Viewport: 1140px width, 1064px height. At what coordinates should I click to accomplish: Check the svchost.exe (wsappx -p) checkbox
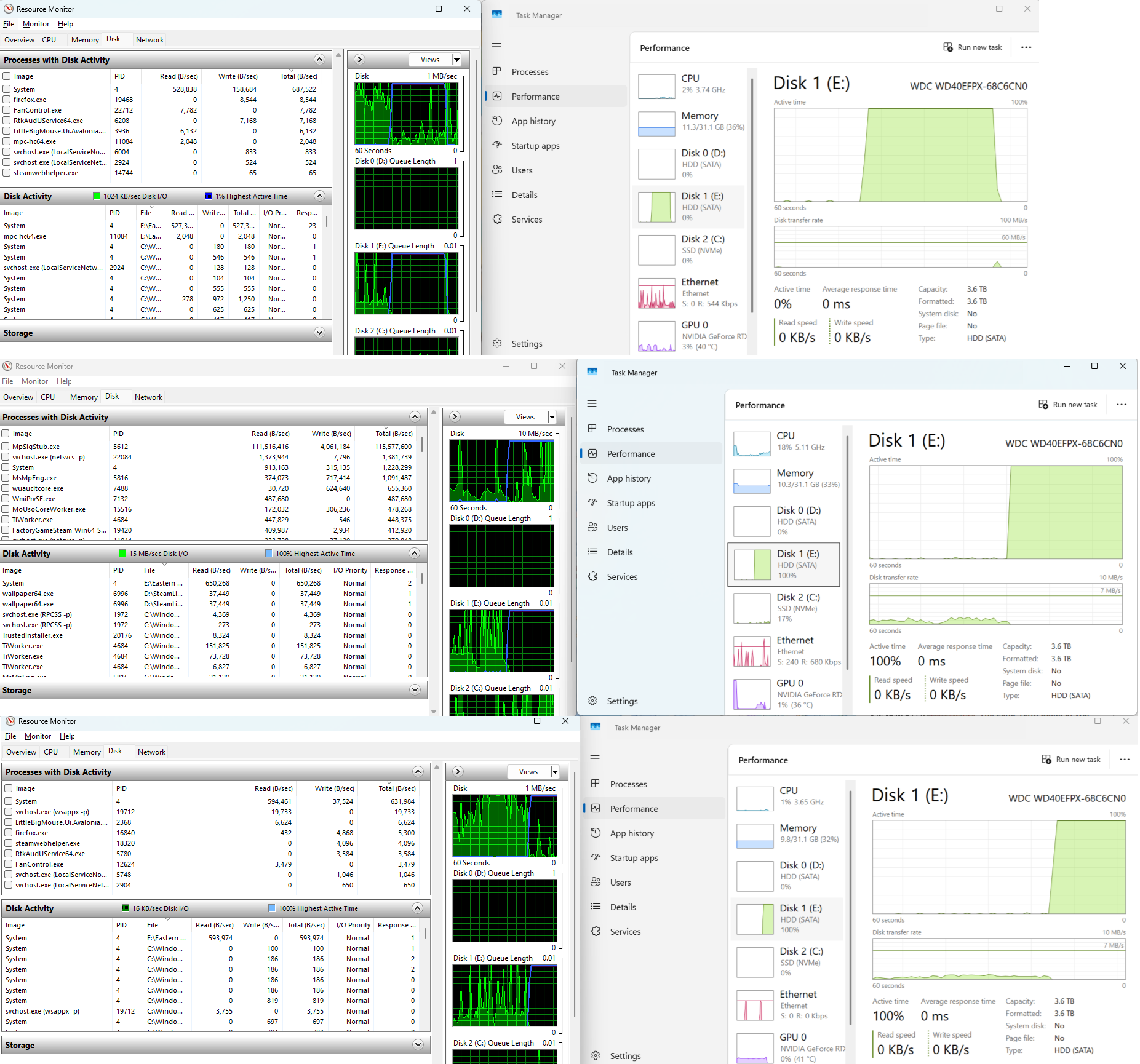coord(9,811)
